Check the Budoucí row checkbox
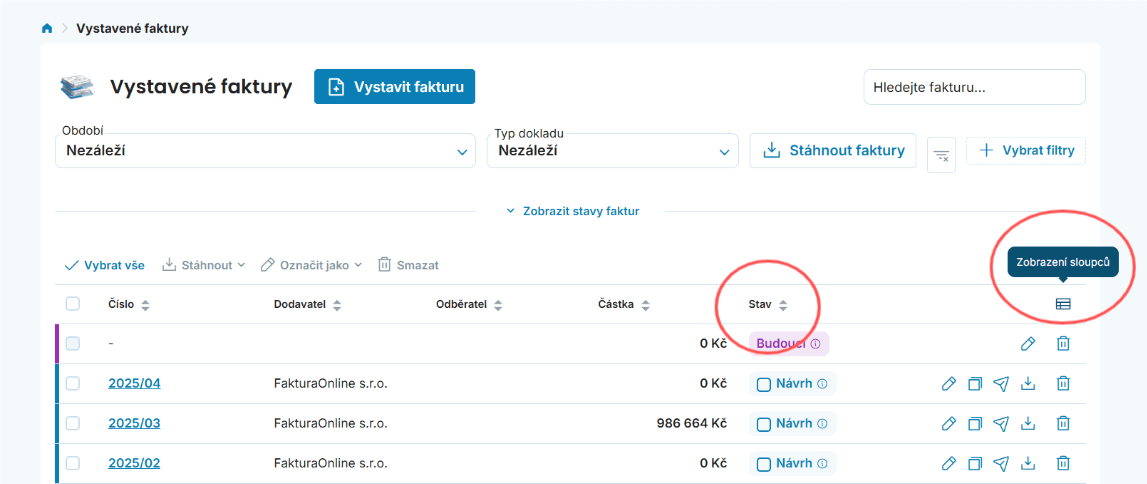1147x484 pixels. coord(72,343)
